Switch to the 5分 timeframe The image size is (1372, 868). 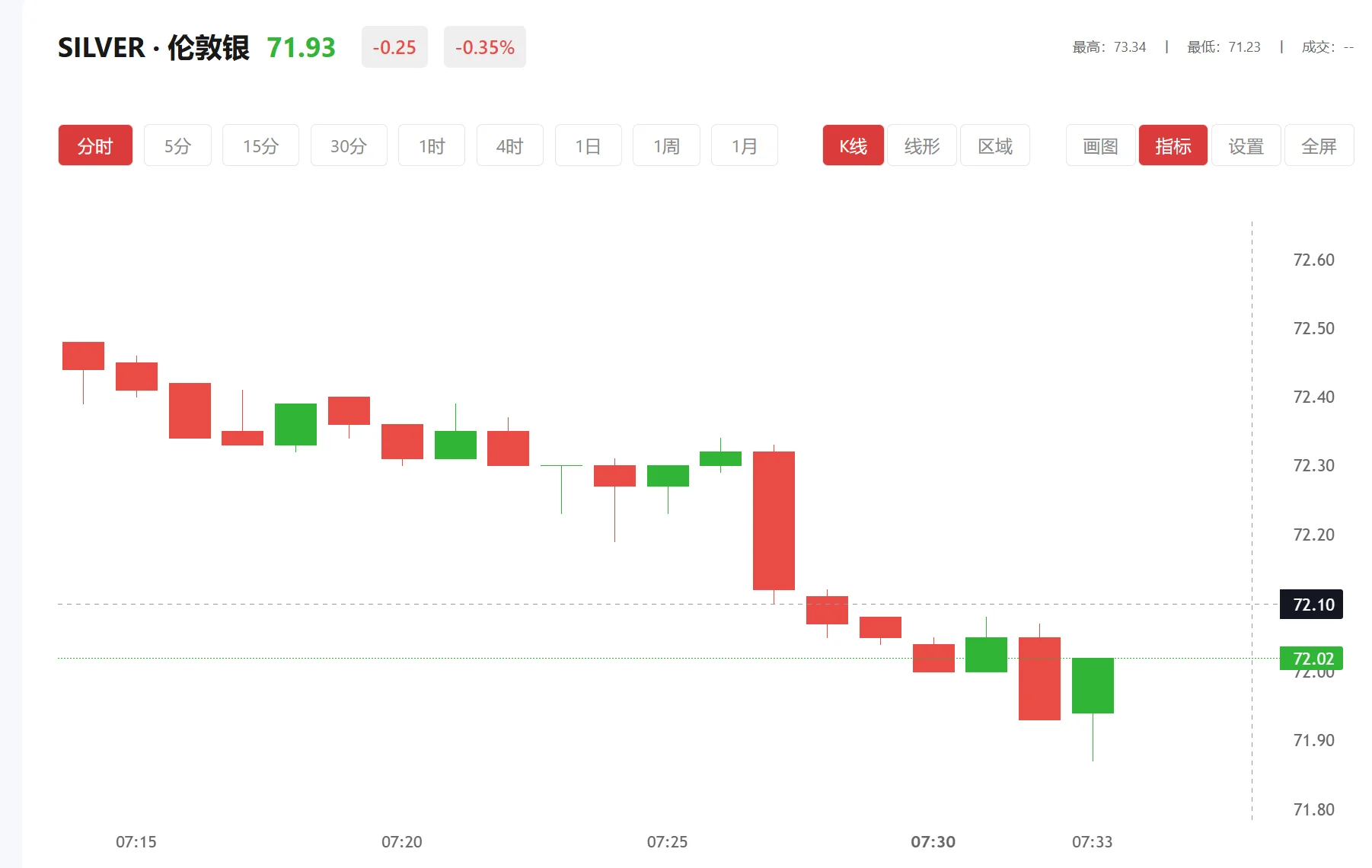(177, 145)
